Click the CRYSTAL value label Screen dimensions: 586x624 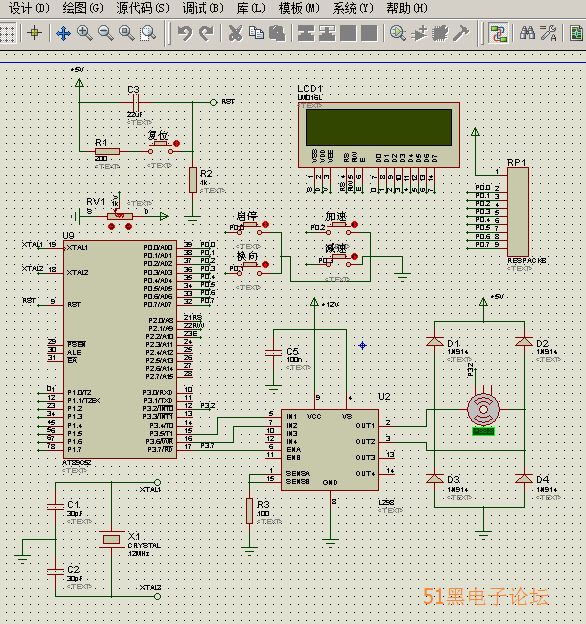click(x=144, y=546)
